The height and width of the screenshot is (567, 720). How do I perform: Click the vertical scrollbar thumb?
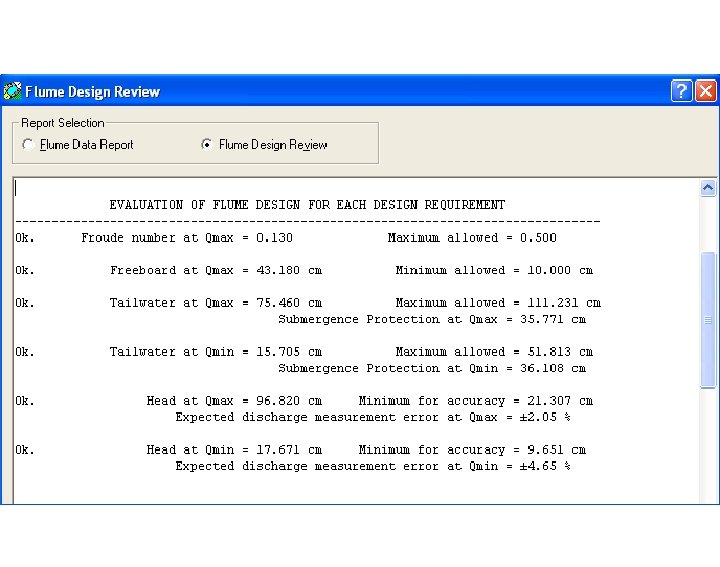point(708,320)
